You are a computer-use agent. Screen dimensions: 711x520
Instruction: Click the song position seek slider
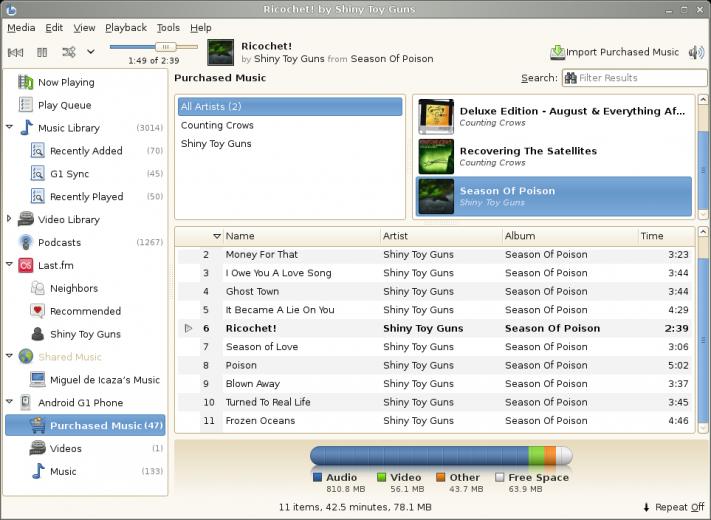[154, 47]
